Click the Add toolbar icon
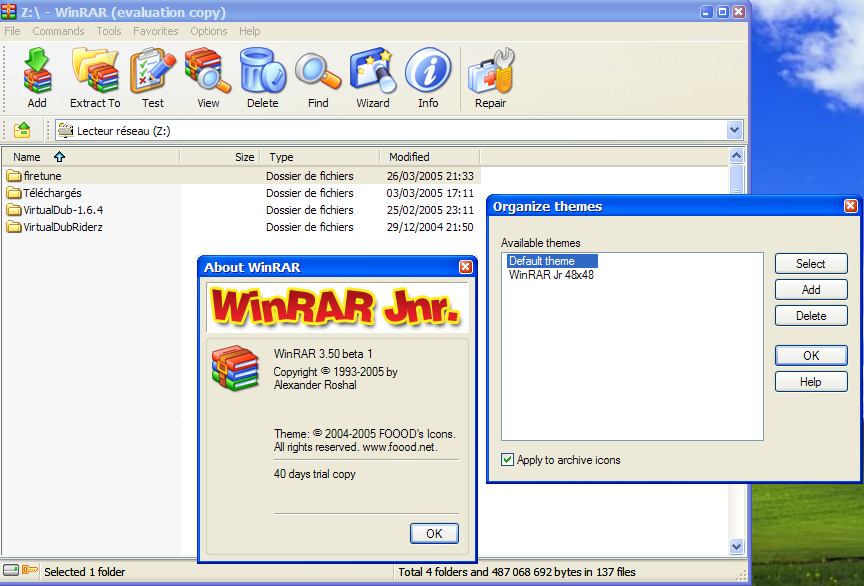Image resolution: width=864 pixels, height=586 pixels. click(x=37, y=72)
